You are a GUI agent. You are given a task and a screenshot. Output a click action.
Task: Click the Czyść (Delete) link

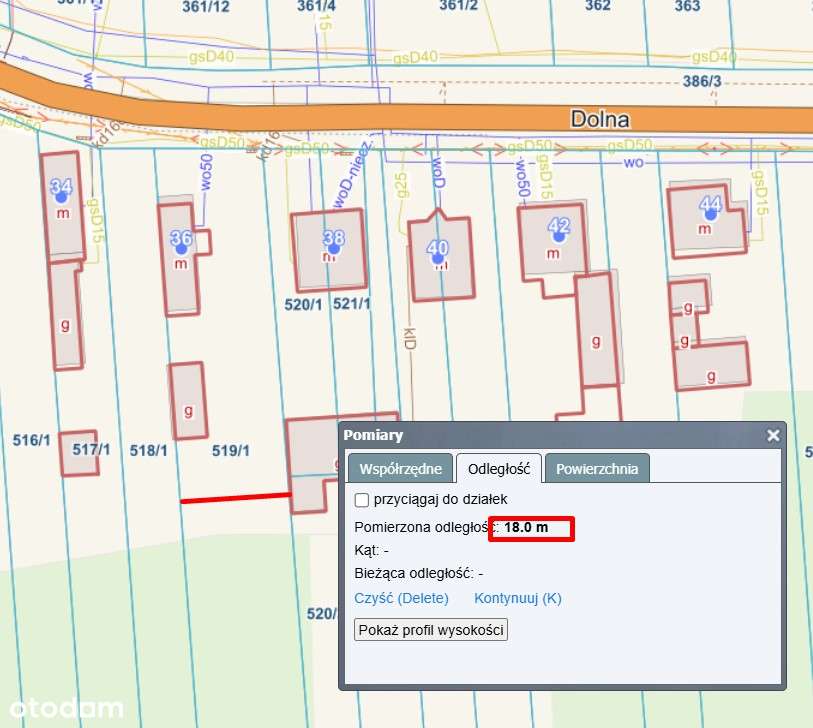tap(401, 598)
